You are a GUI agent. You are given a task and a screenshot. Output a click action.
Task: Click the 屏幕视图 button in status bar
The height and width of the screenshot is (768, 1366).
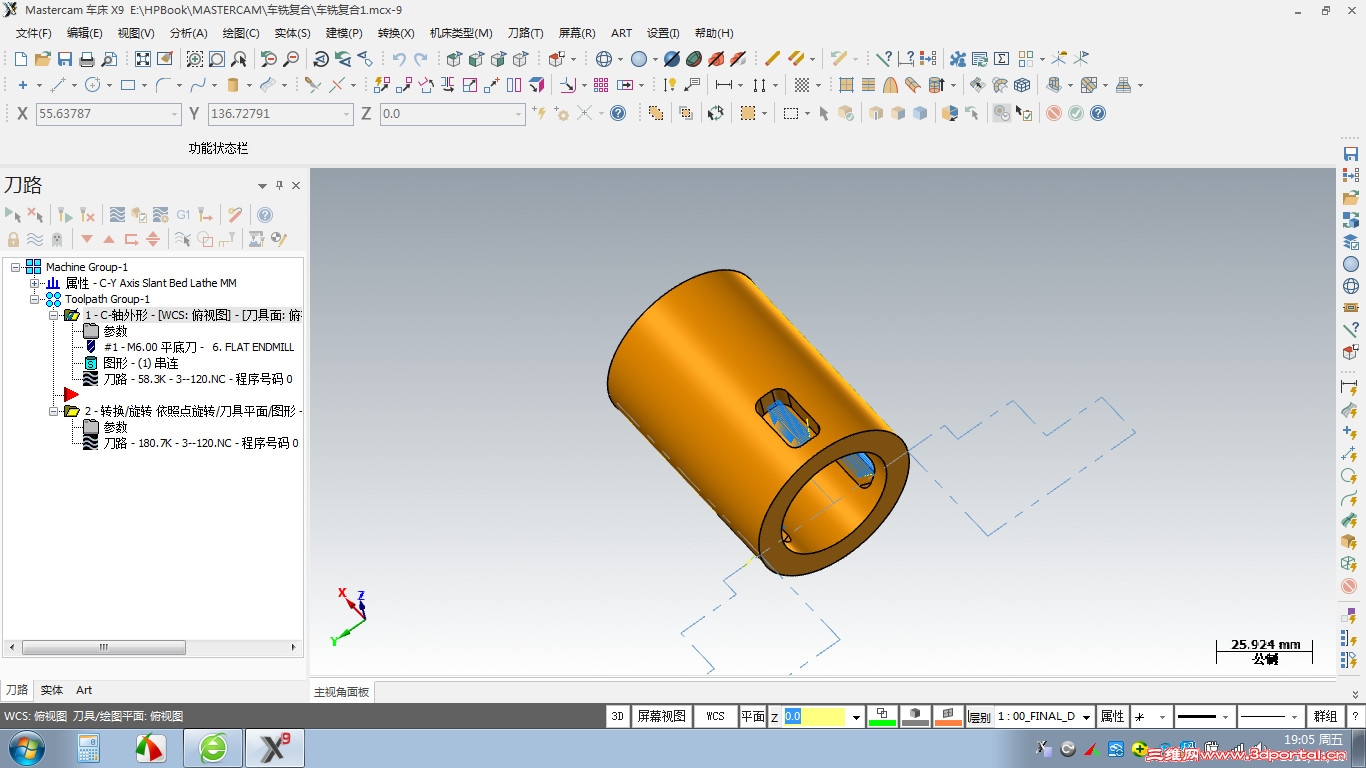(662, 716)
